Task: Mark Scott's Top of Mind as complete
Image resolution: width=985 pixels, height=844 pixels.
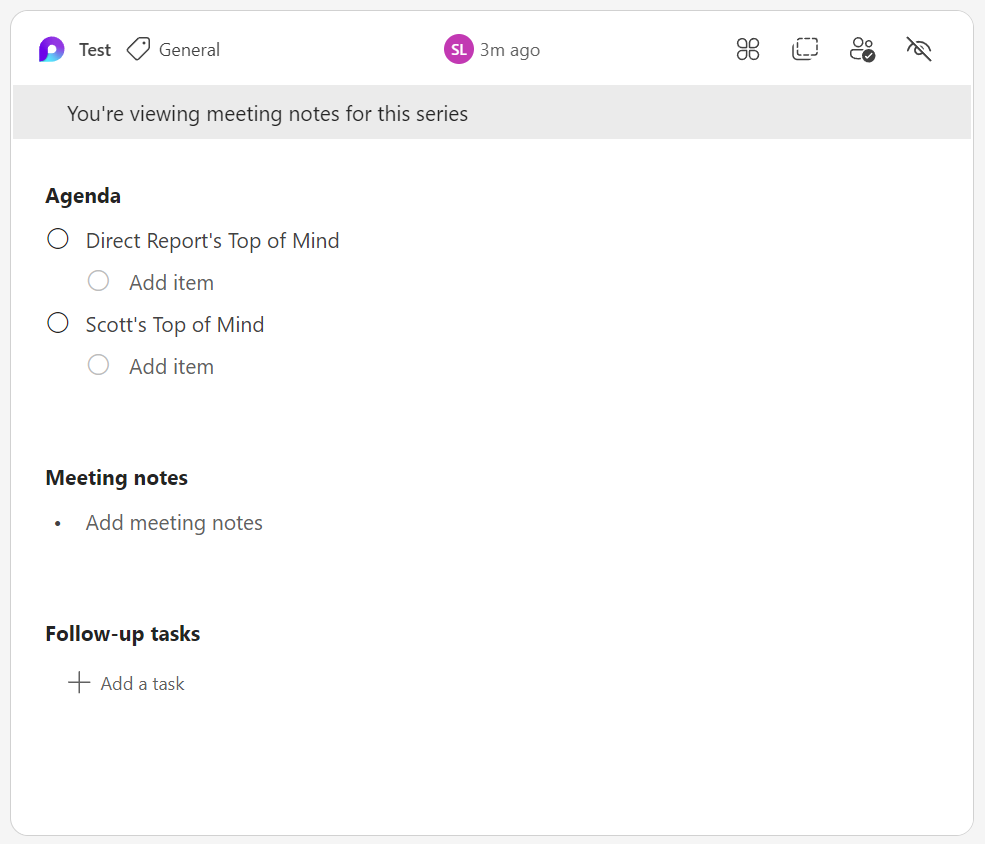Action: [57, 322]
